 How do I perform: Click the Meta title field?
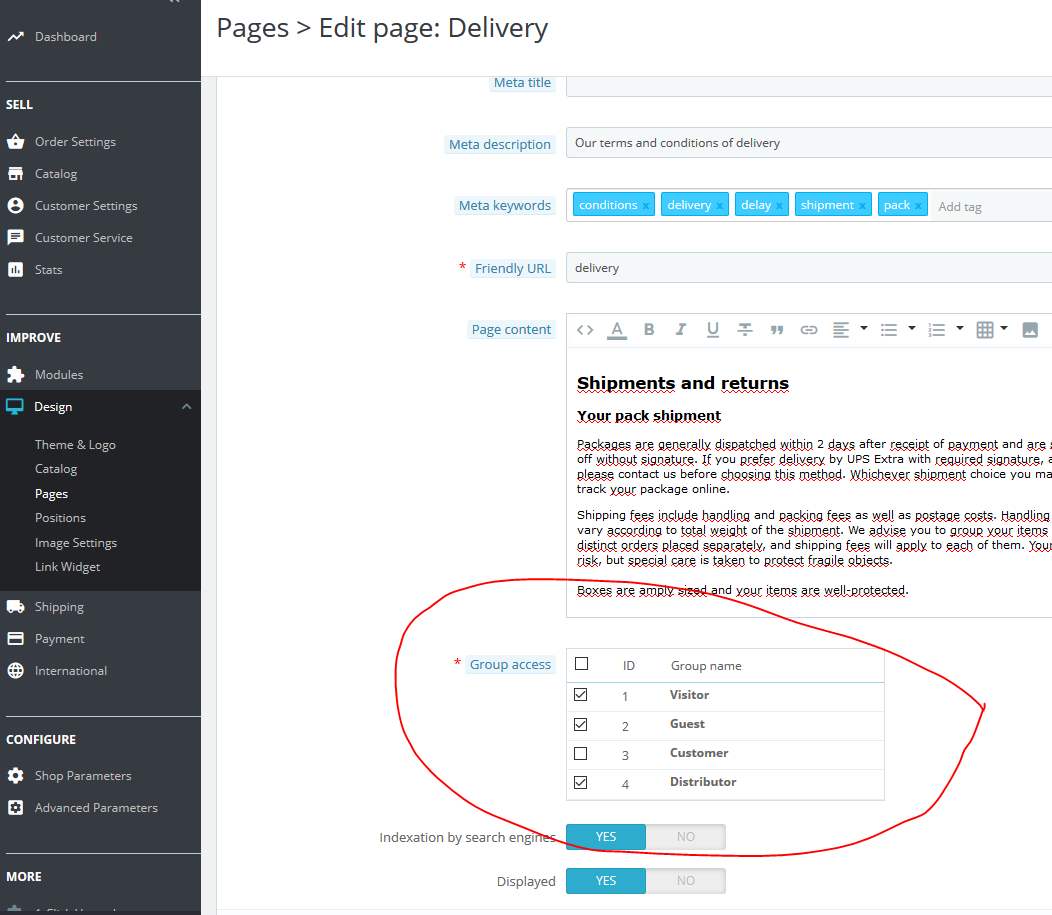[809, 87]
